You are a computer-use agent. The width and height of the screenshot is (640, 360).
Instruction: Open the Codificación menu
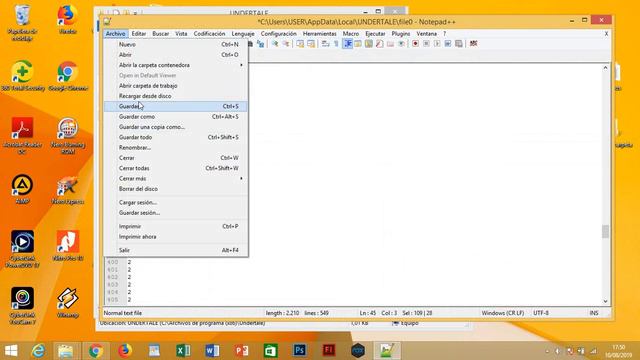pyautogui.click(x=209, y=33)
